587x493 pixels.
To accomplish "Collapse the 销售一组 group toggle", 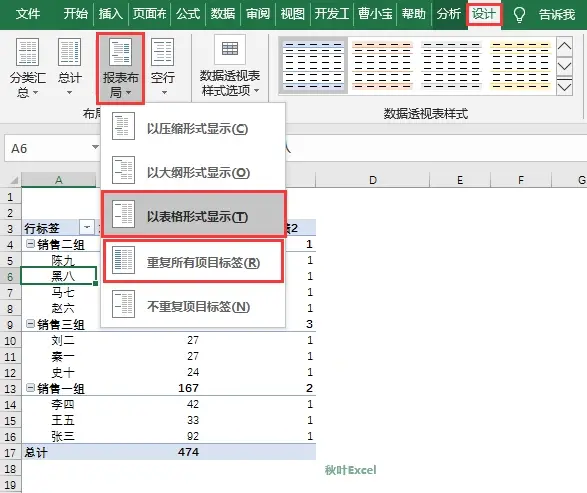I will [x=30, y=387].
